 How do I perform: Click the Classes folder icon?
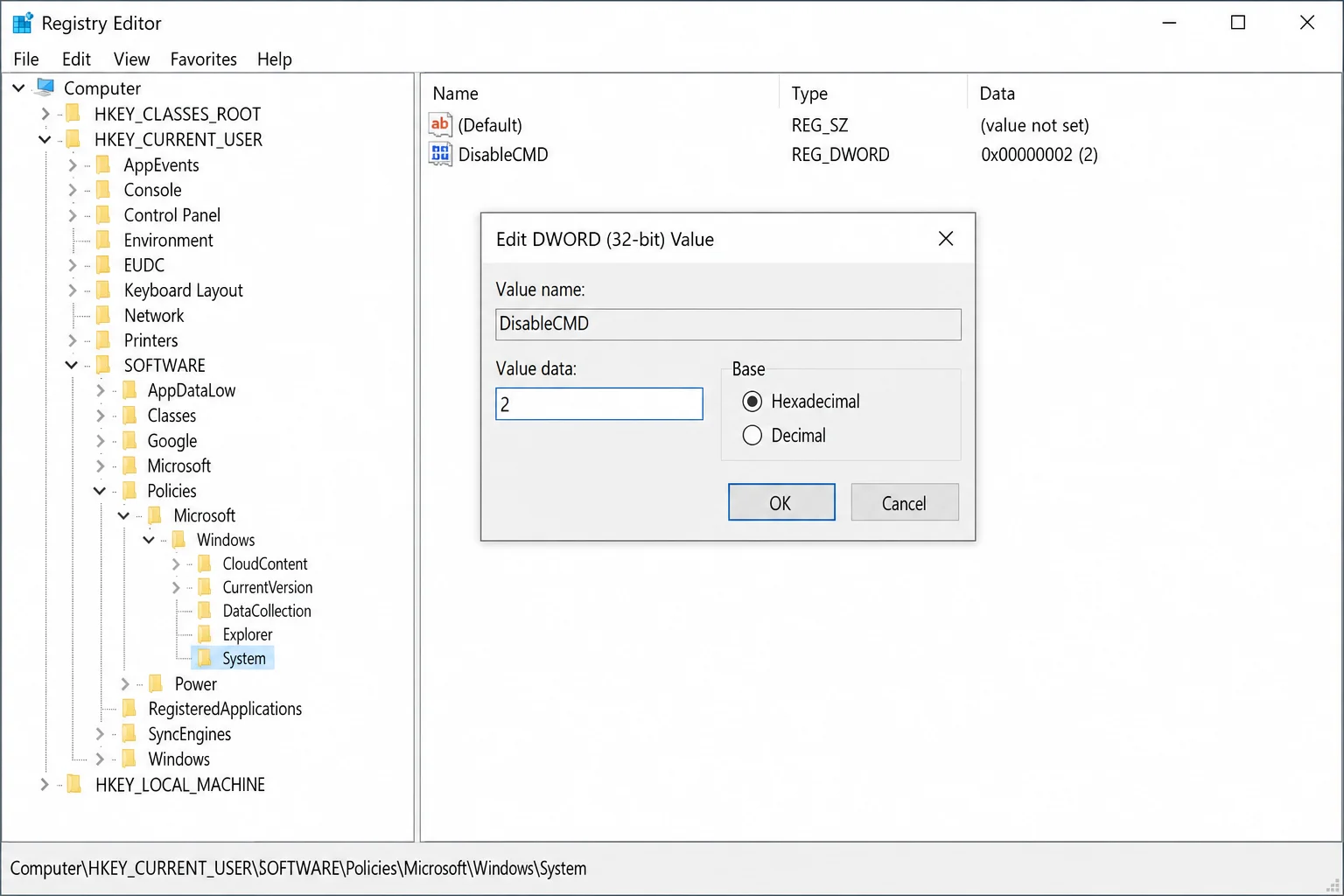coord(129,416)
